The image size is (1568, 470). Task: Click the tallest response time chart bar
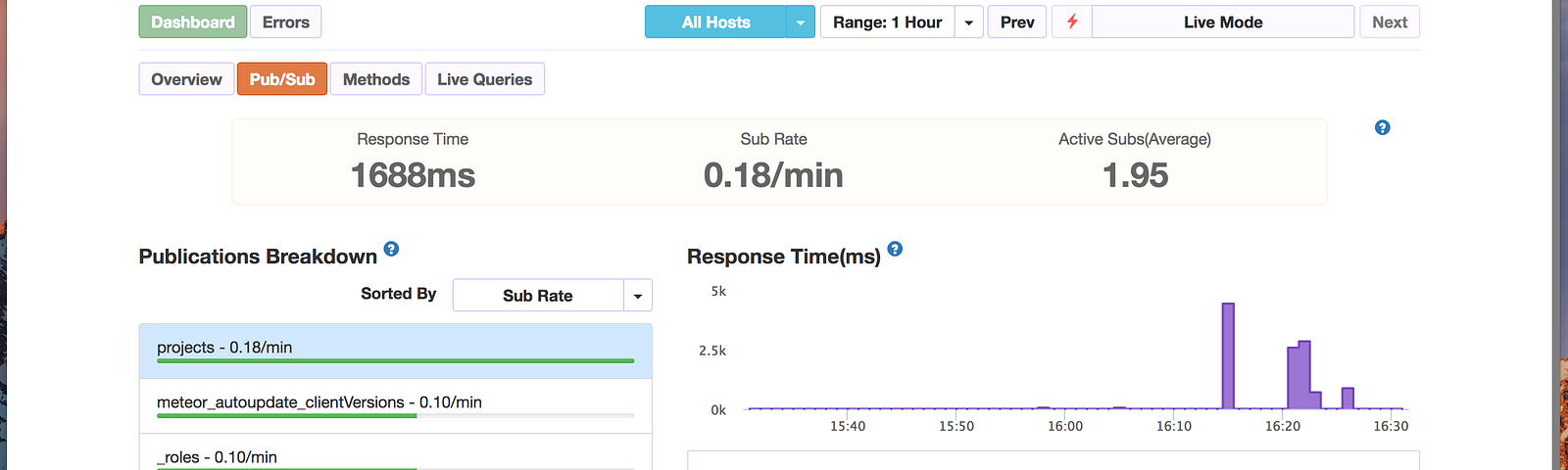(1228, 355)
